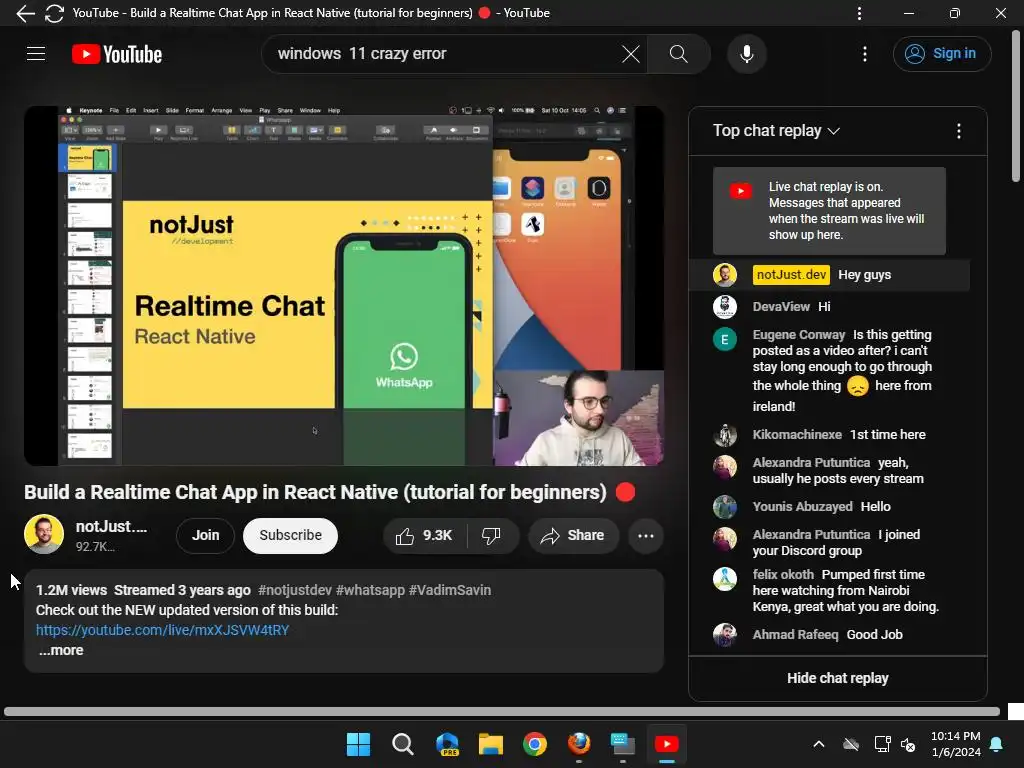Viewport: 1024px width, 768px height.
Task: Open Windows taskbar search
Action: point(402,744)
